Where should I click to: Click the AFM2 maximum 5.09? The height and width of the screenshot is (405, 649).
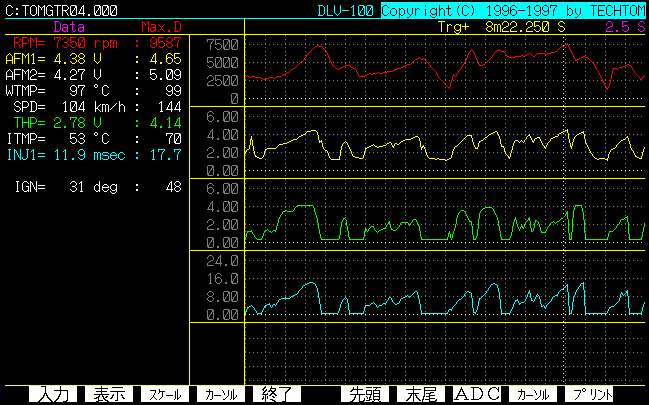point(166,75)
